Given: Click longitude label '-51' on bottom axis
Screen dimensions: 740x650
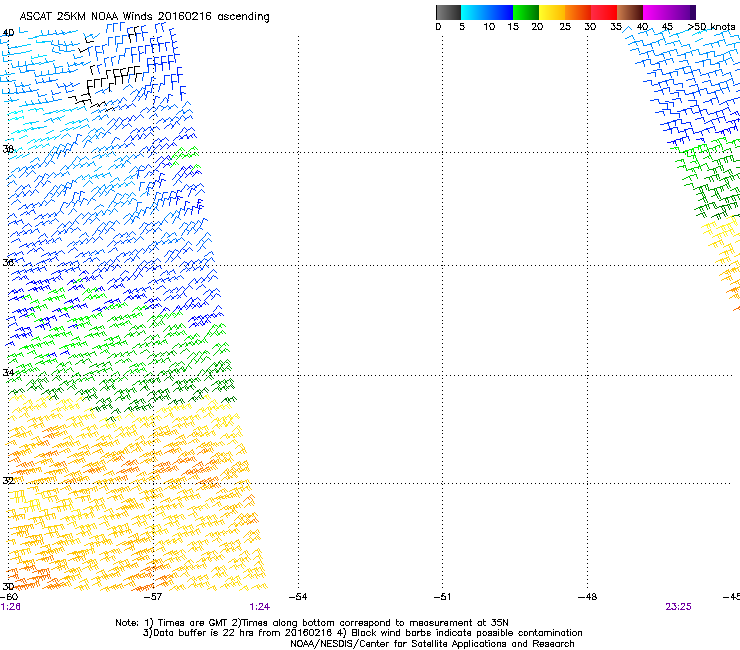Looking at the screenshot, I should [x=442, y=597].
